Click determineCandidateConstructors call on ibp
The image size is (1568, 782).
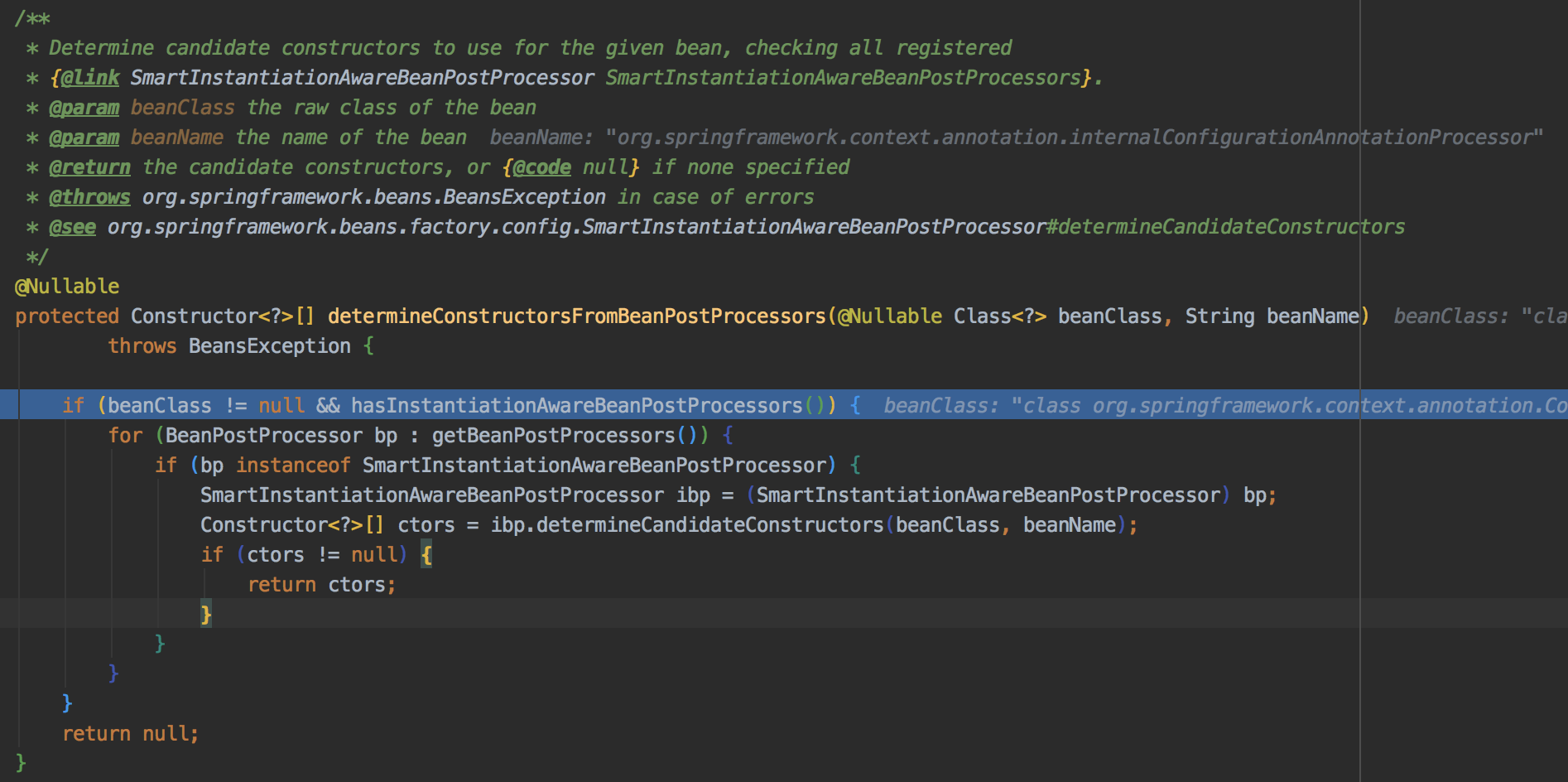tap(710, 525)
